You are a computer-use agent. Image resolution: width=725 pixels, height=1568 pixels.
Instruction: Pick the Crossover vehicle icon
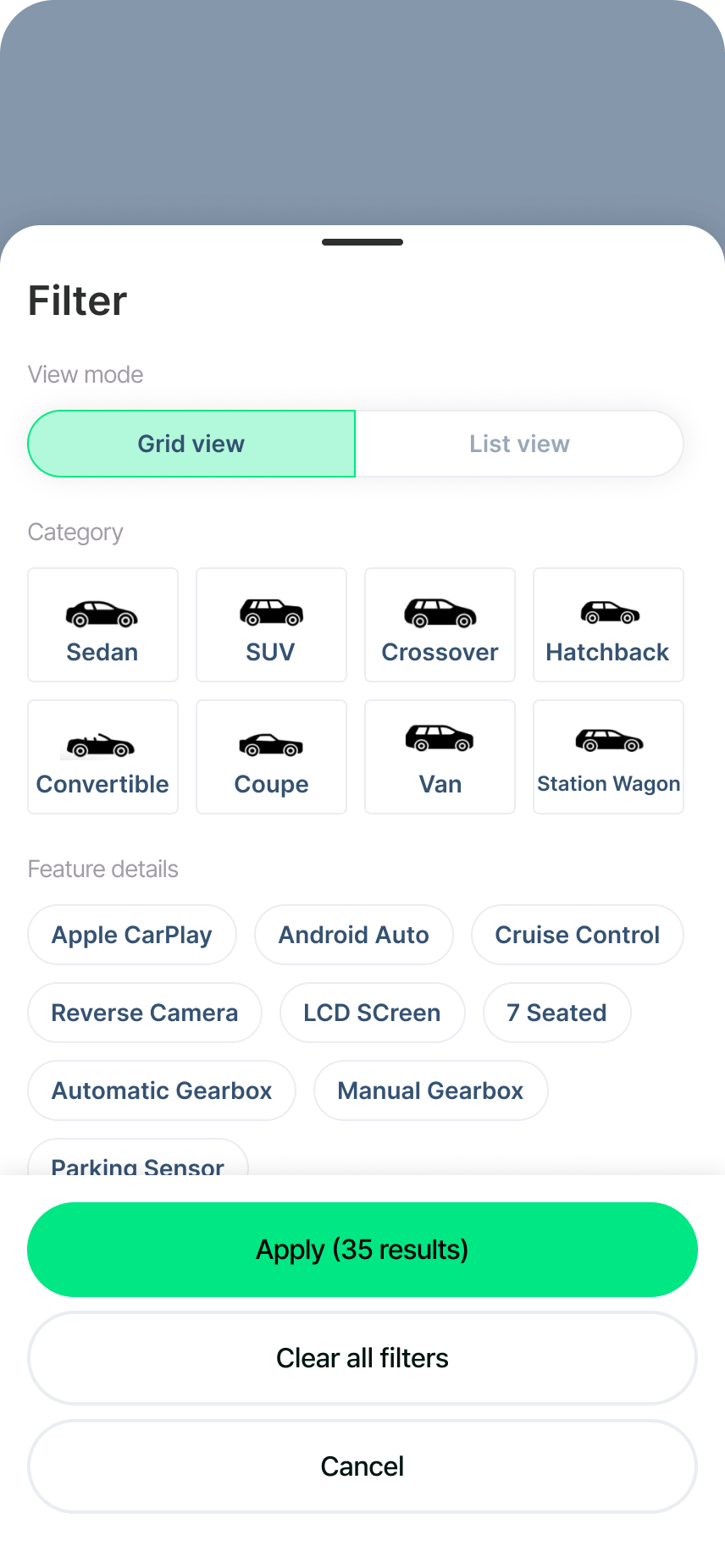440,613
